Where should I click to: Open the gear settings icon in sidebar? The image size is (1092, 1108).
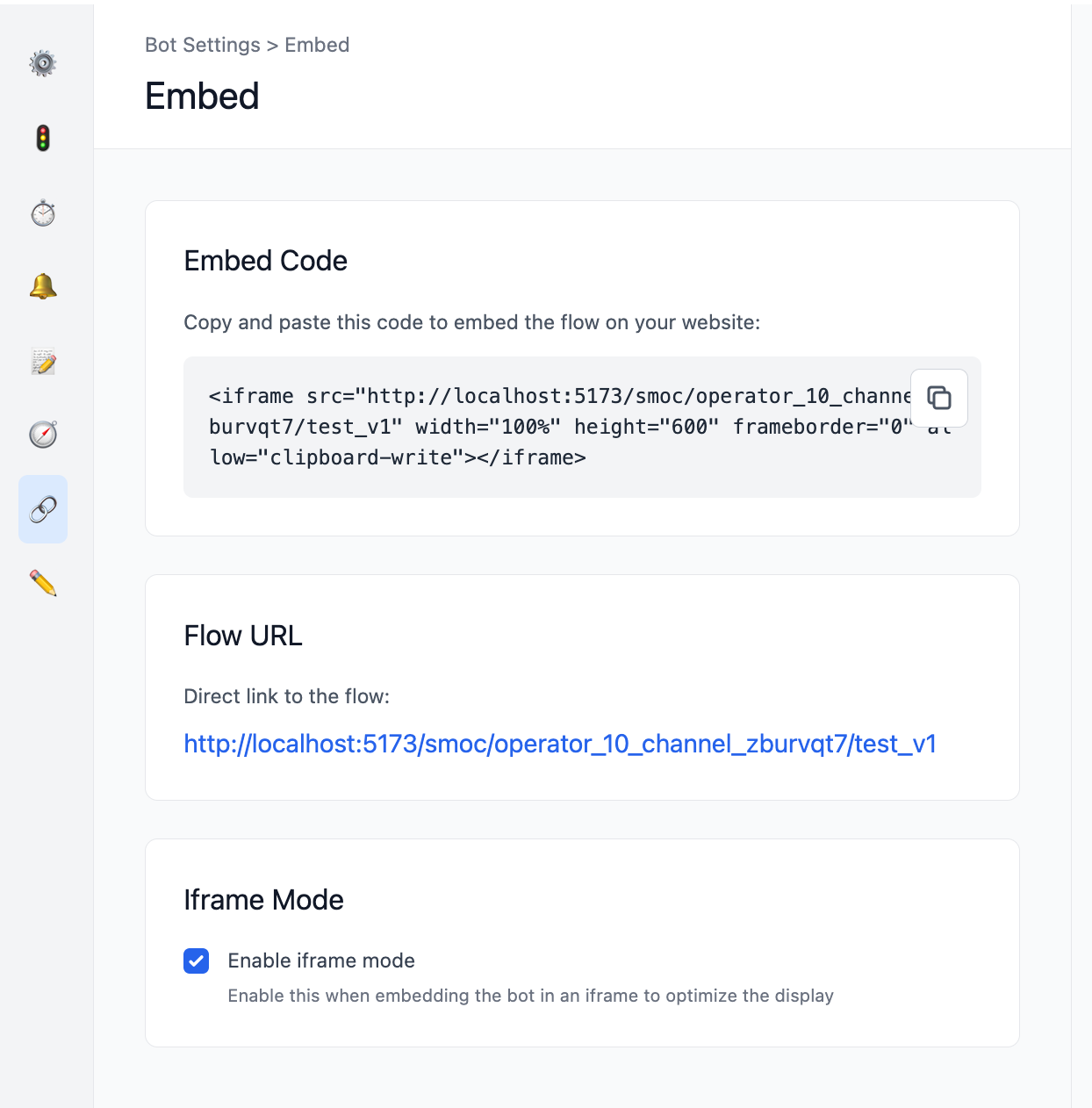click(43, 64)
